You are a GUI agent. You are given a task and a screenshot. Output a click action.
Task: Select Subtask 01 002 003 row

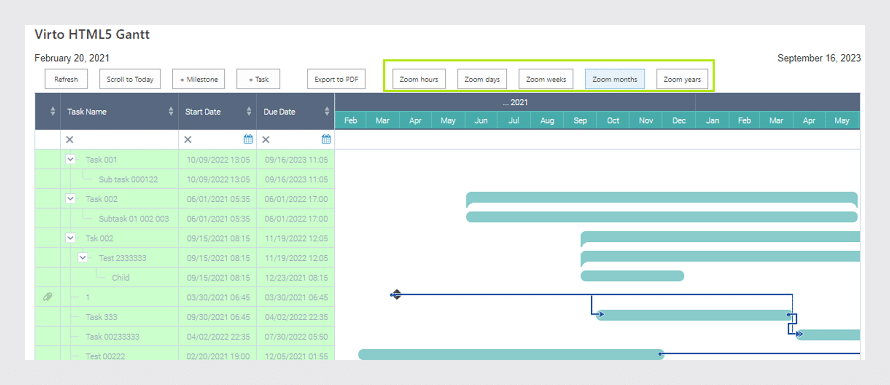185,219
